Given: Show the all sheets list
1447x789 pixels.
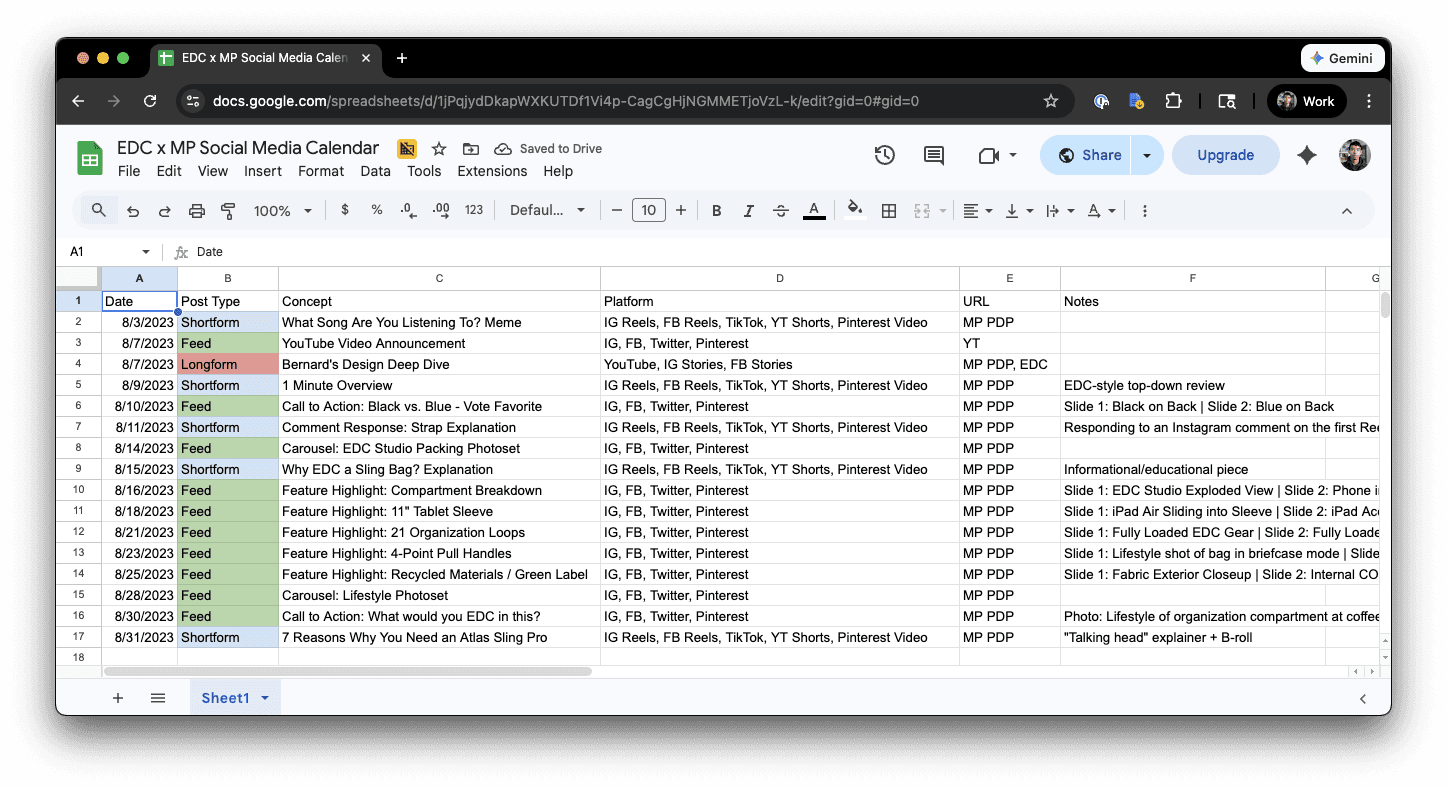Looking at the screenshot, I should (158, 698).
